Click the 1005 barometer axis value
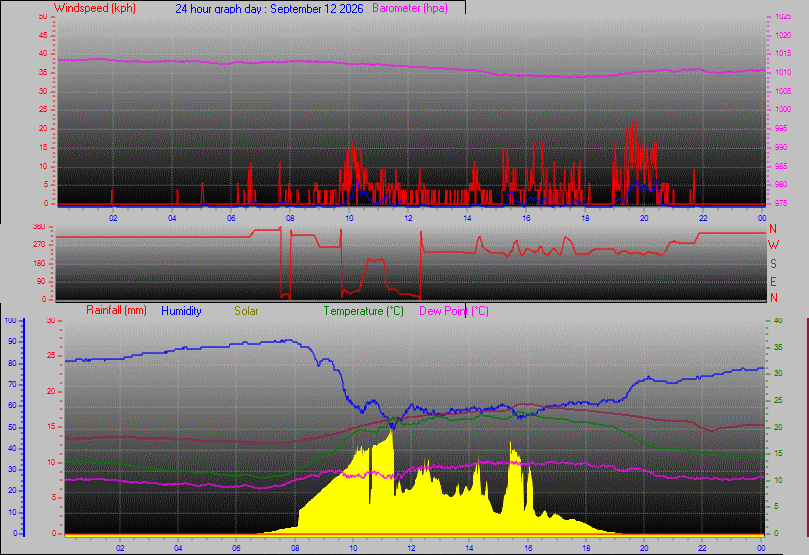The width and height of the screenshot is (809, 555). [x=783, y=91]
